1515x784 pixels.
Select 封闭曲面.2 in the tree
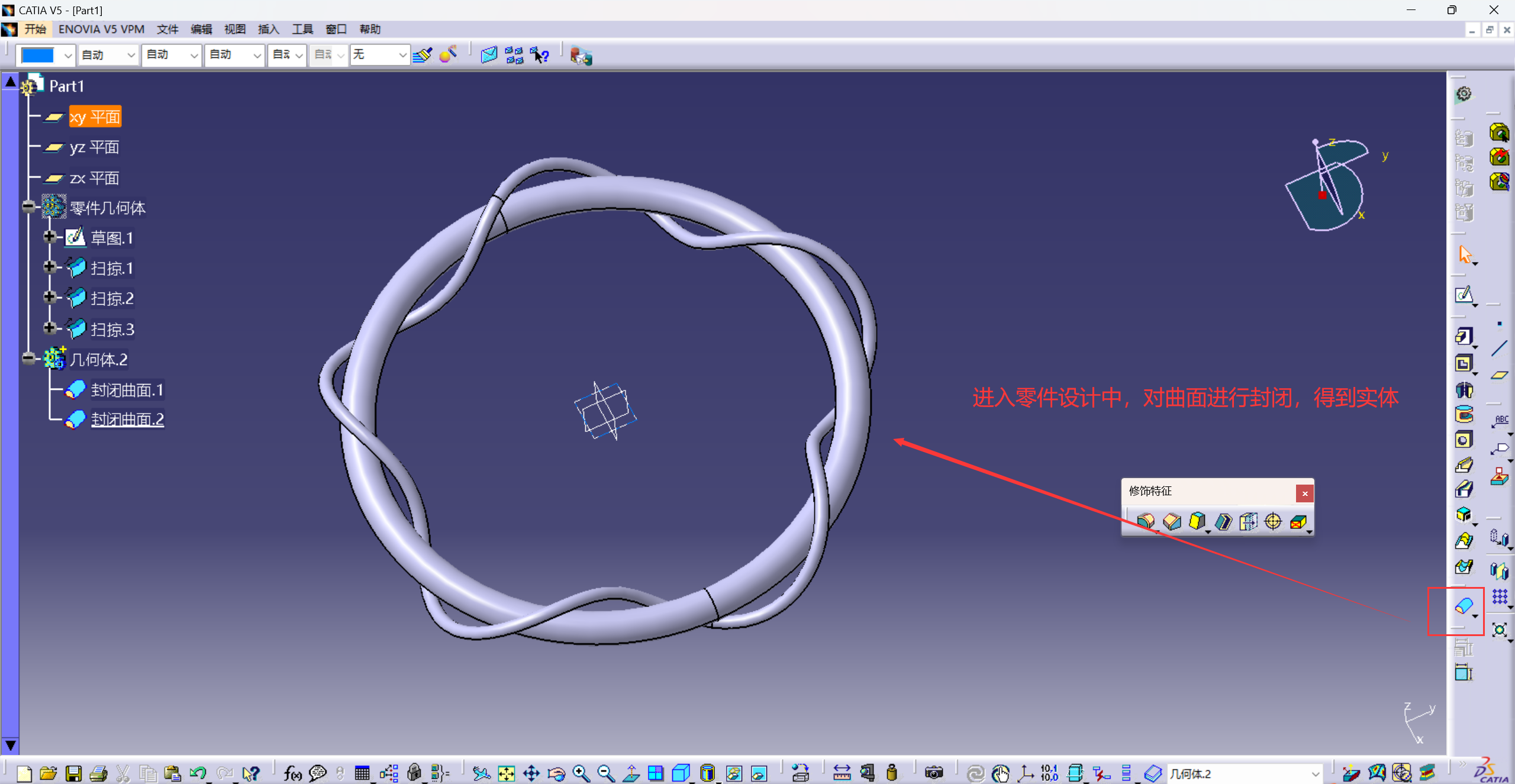click(127, 420)
